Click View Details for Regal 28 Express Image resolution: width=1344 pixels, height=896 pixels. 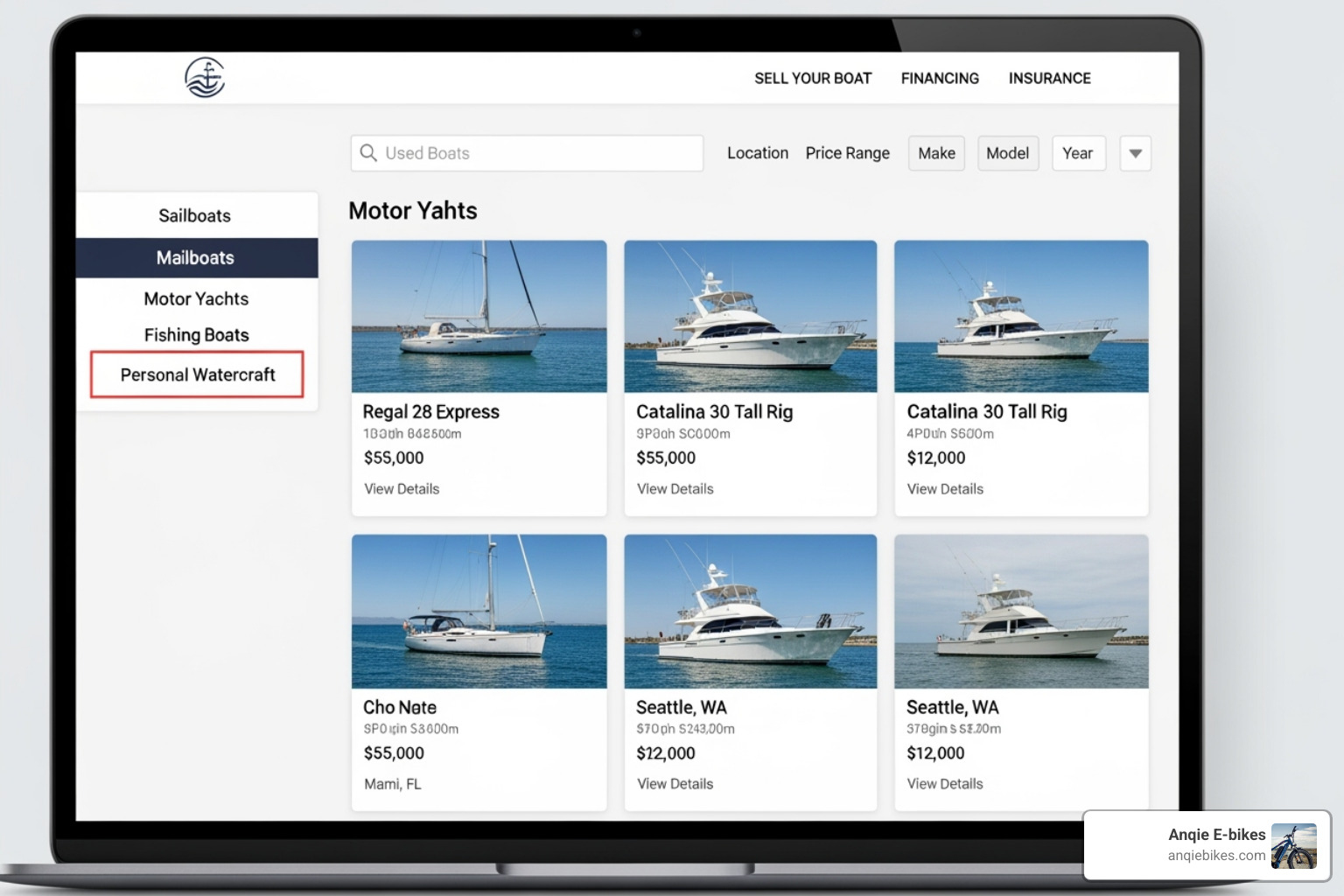pos(402,489)
